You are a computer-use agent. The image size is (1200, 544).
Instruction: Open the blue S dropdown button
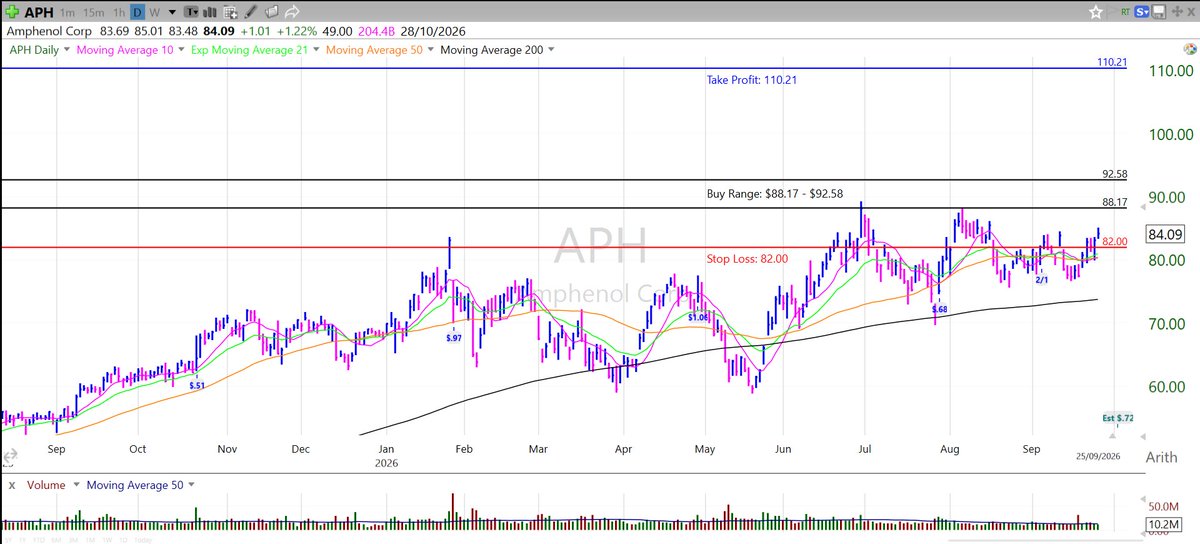tap(1143, 12)
